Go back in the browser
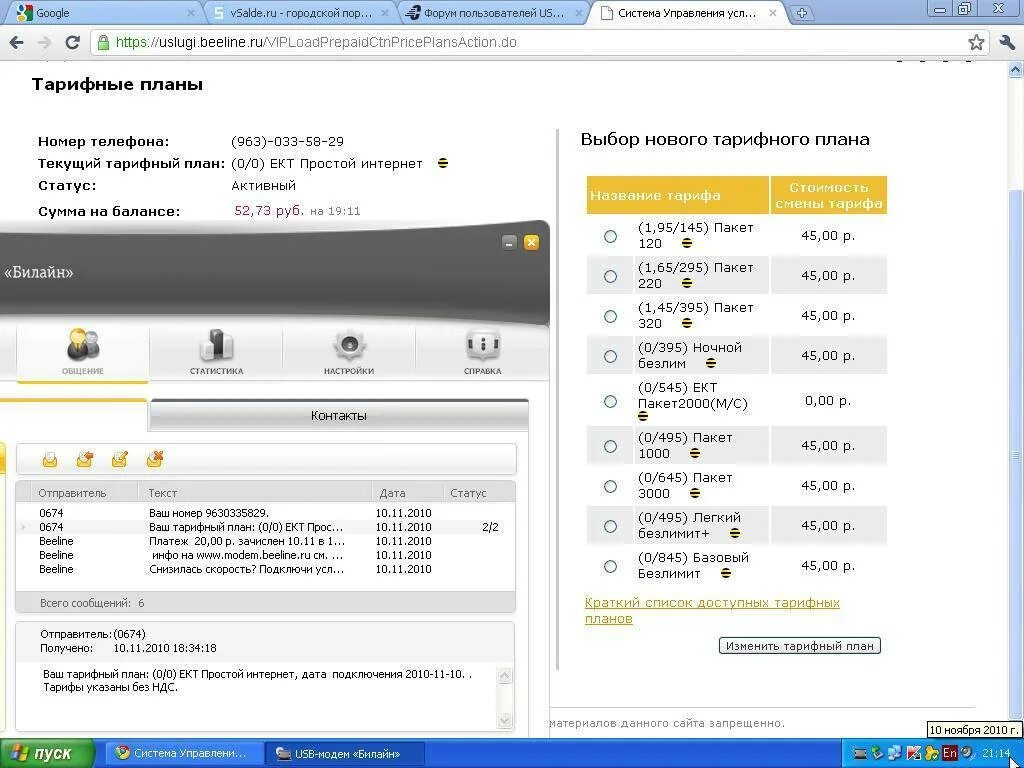This screenshot has width=1024, height=768. pos(16,43)
